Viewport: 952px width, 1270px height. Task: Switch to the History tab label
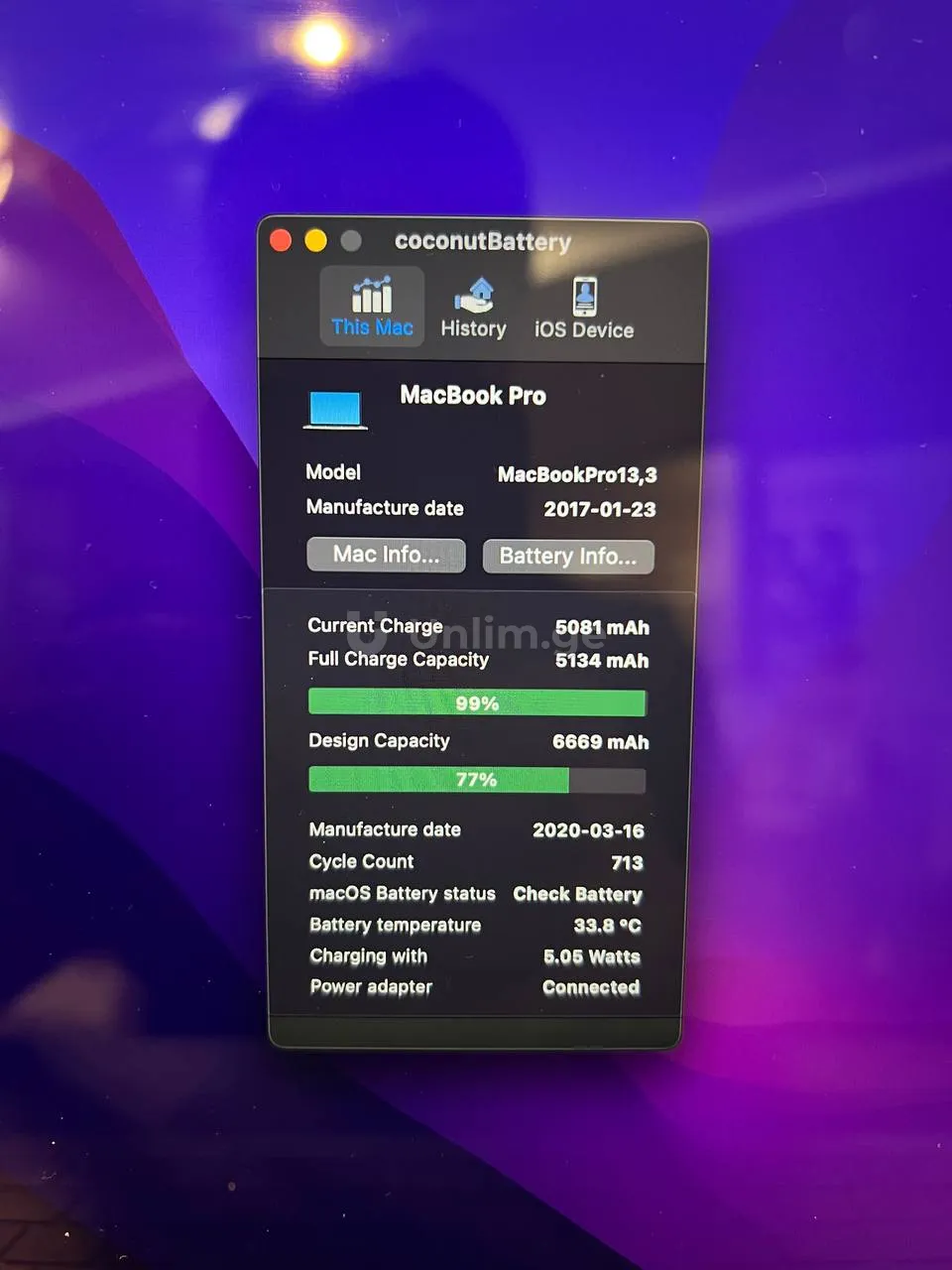tap(473, 328)
